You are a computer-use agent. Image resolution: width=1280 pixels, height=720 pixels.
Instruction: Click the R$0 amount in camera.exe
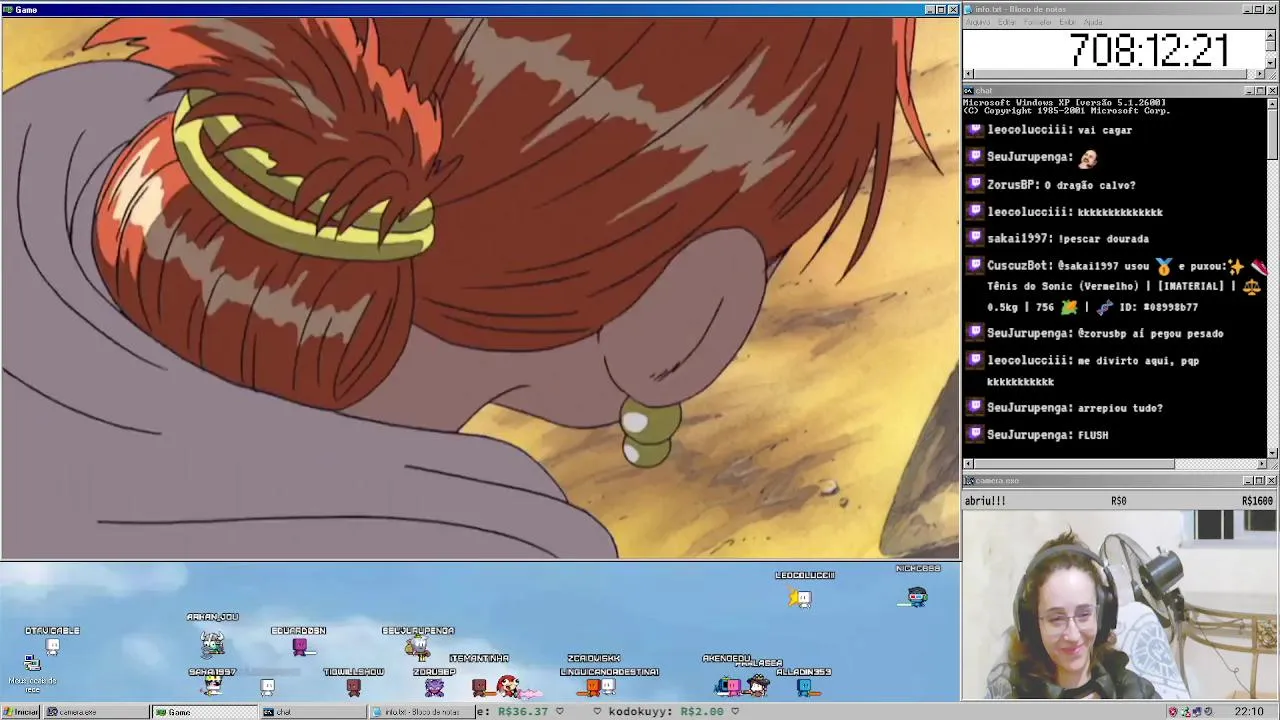tap(1118, 501)
